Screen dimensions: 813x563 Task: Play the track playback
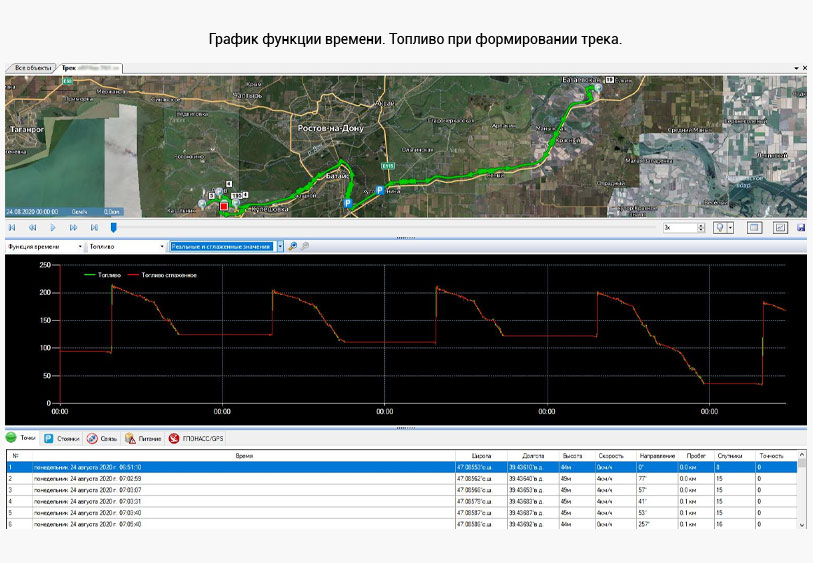[x=53, y=228]
